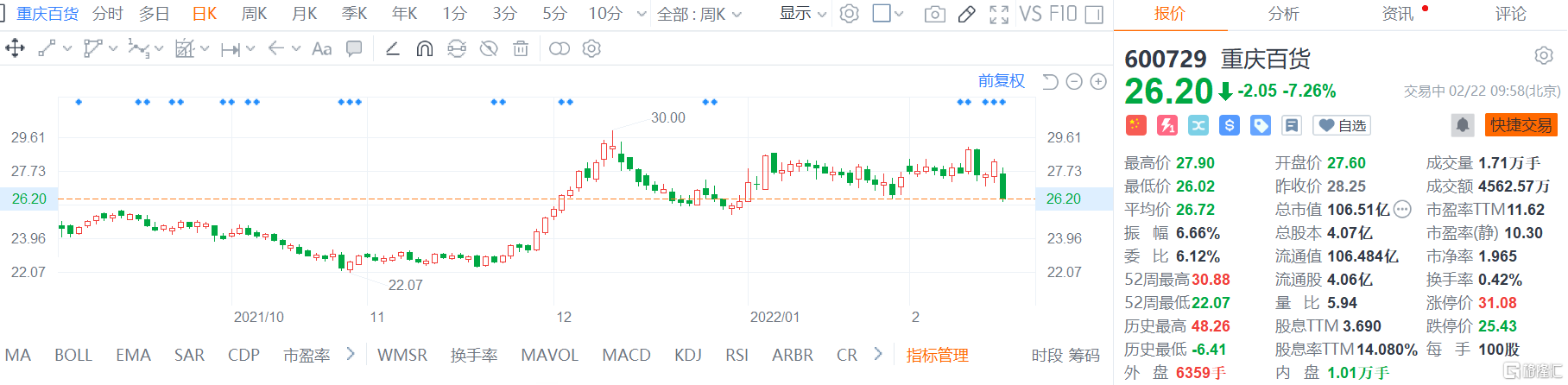1568x385 pixels.
Task: Open quote panel settings gear
Action: (1544, 56)
